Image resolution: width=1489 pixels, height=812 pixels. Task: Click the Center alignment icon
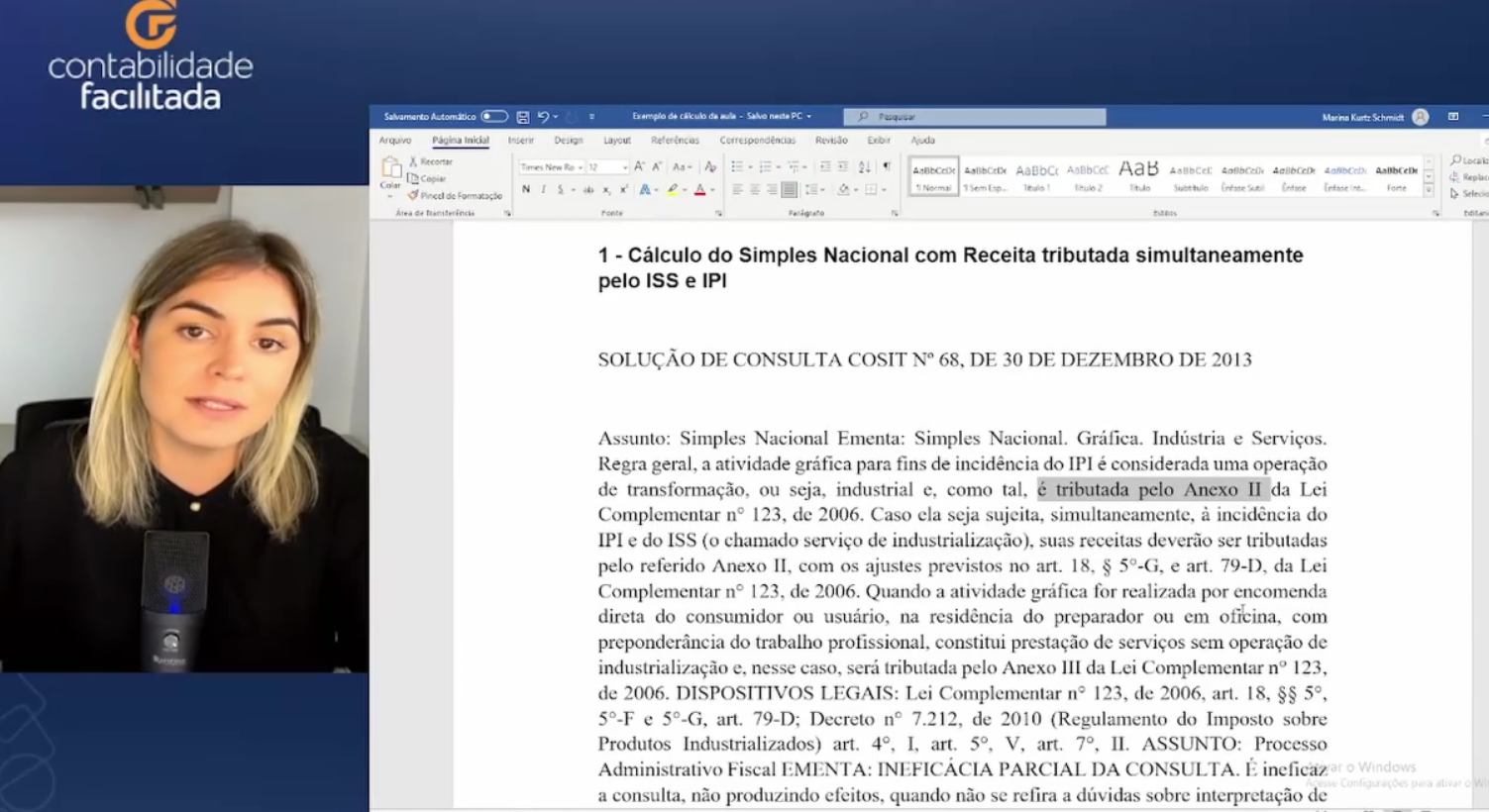pyautogui.click(x=755, y=189)
